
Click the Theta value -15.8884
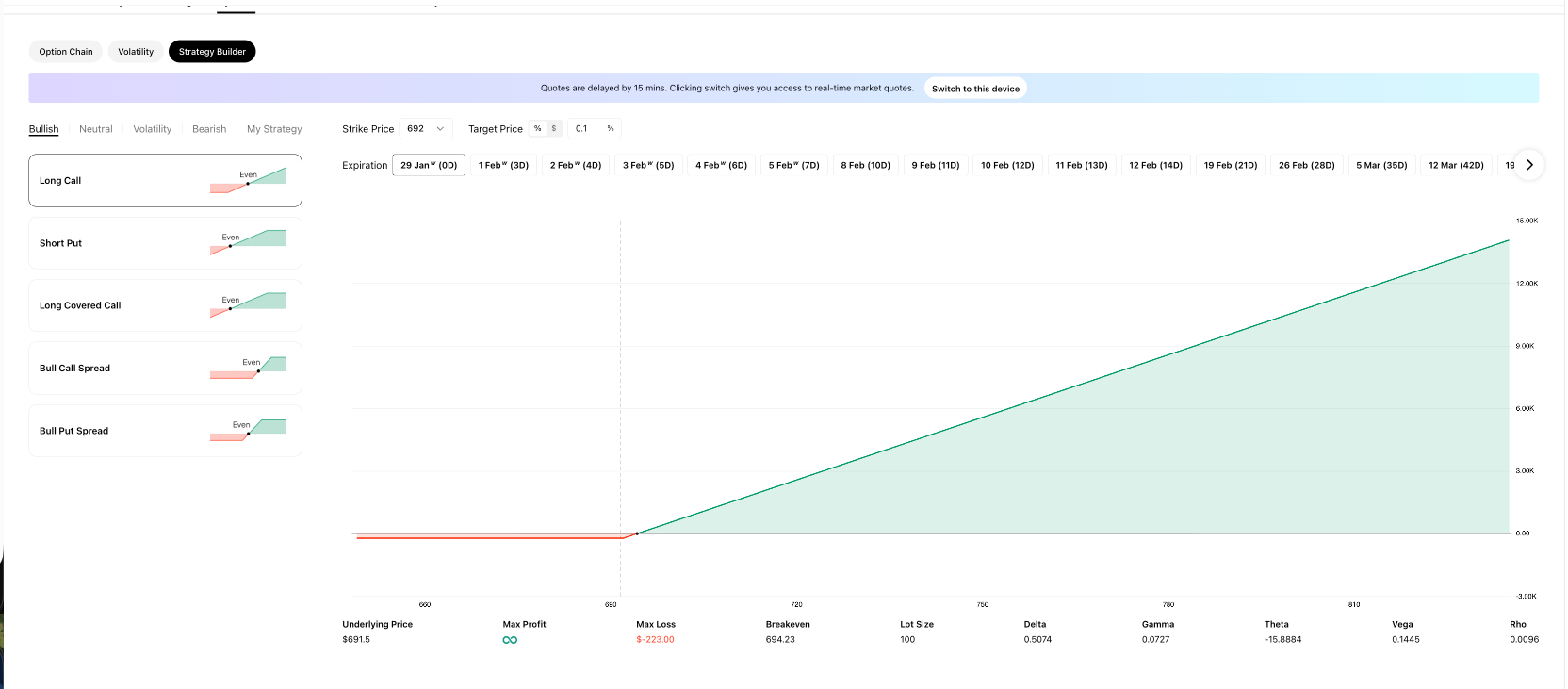[x=1282, y=640]
